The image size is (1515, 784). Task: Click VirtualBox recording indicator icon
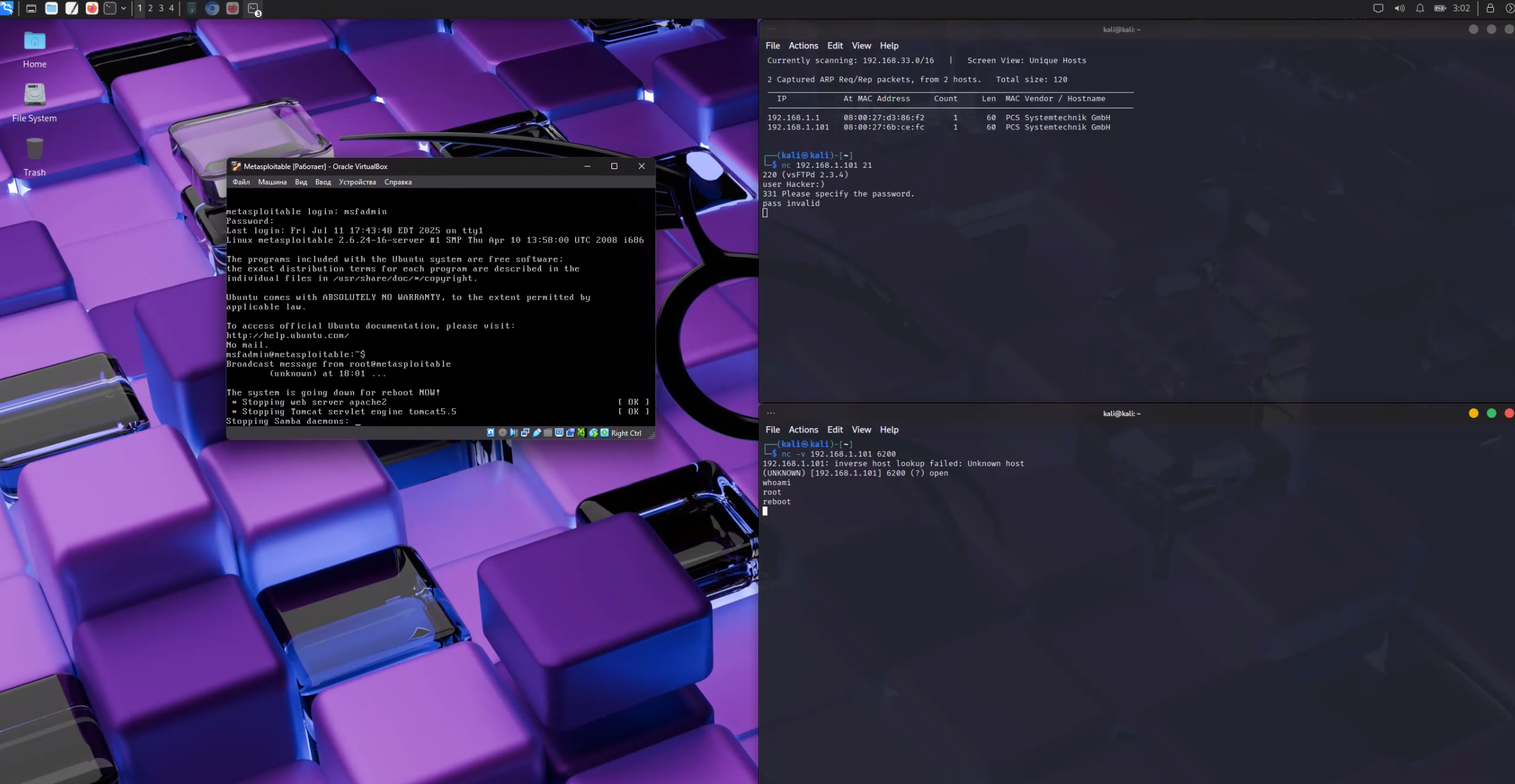pyautogui.click(x=571, y=433)
